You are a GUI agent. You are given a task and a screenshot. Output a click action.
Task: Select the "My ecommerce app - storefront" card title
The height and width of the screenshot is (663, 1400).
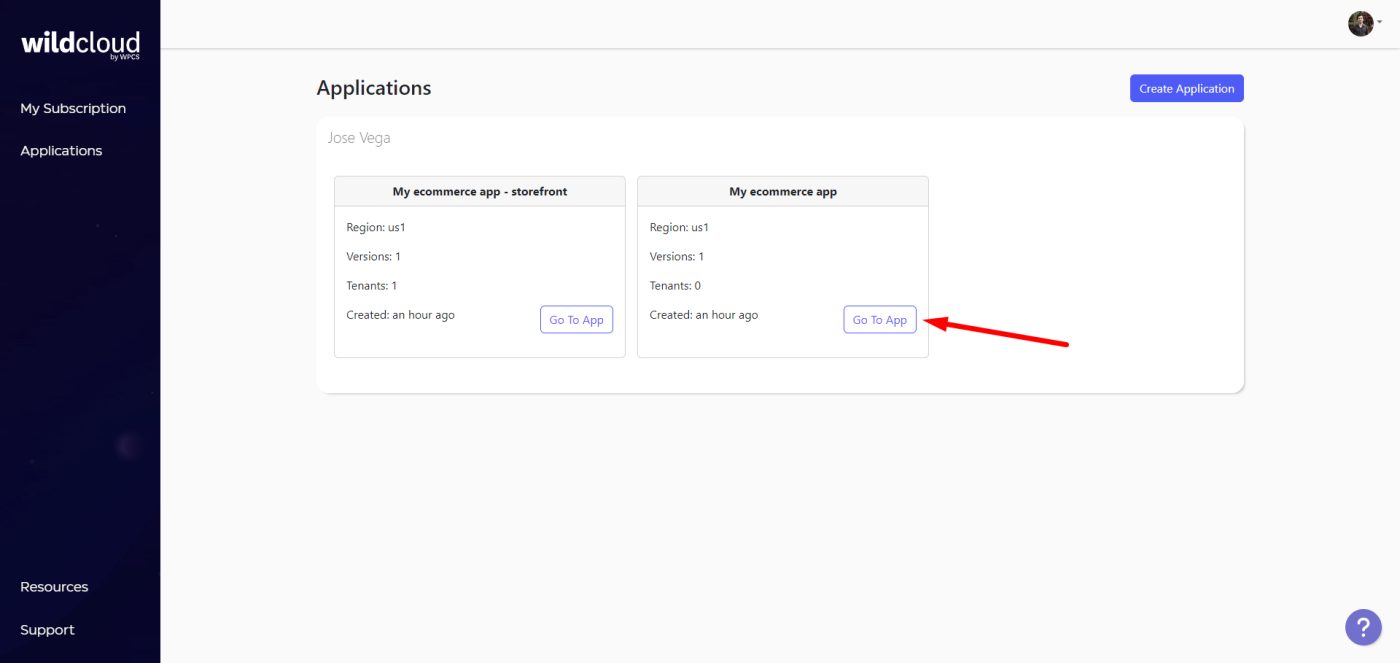click(480, 192)
